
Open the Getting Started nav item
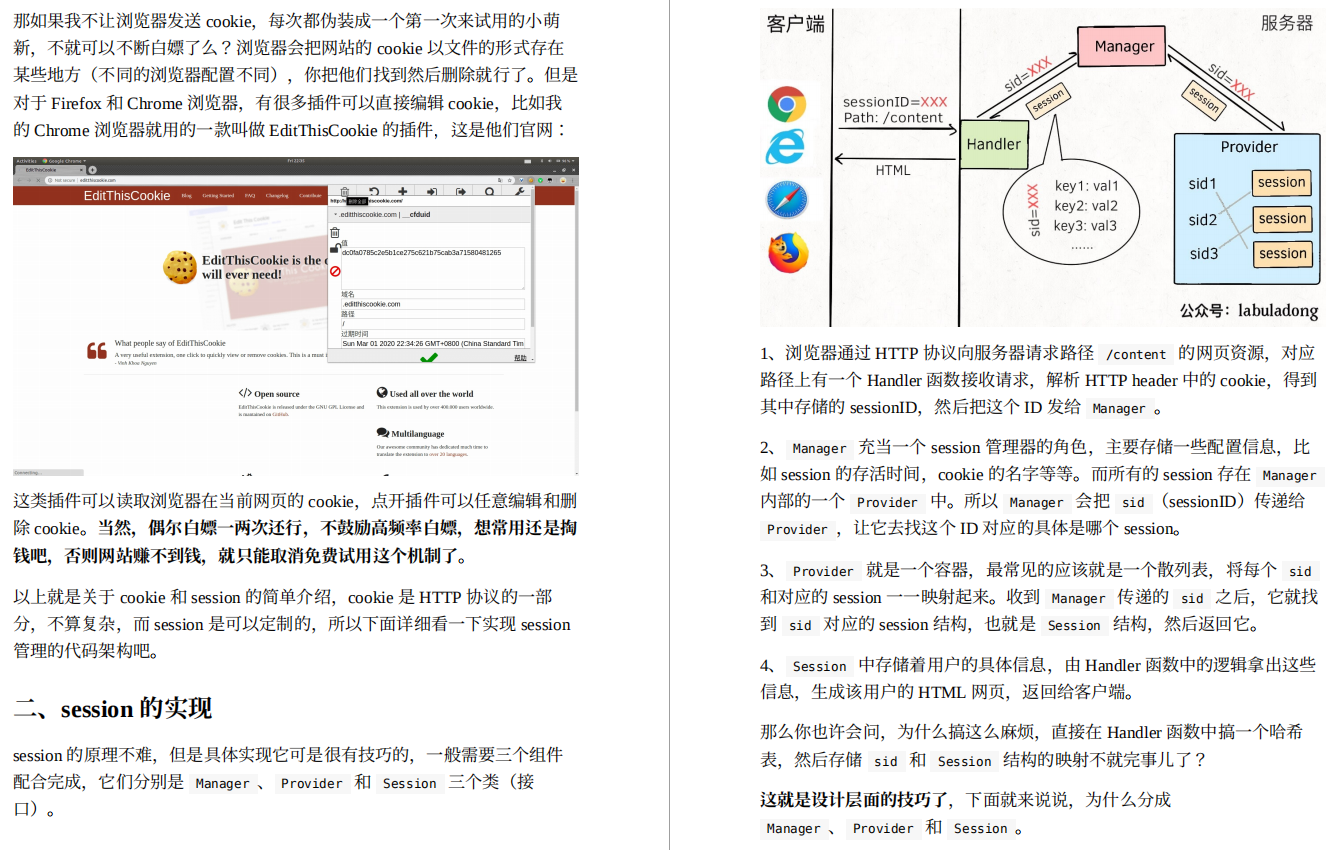coord(218,196)
